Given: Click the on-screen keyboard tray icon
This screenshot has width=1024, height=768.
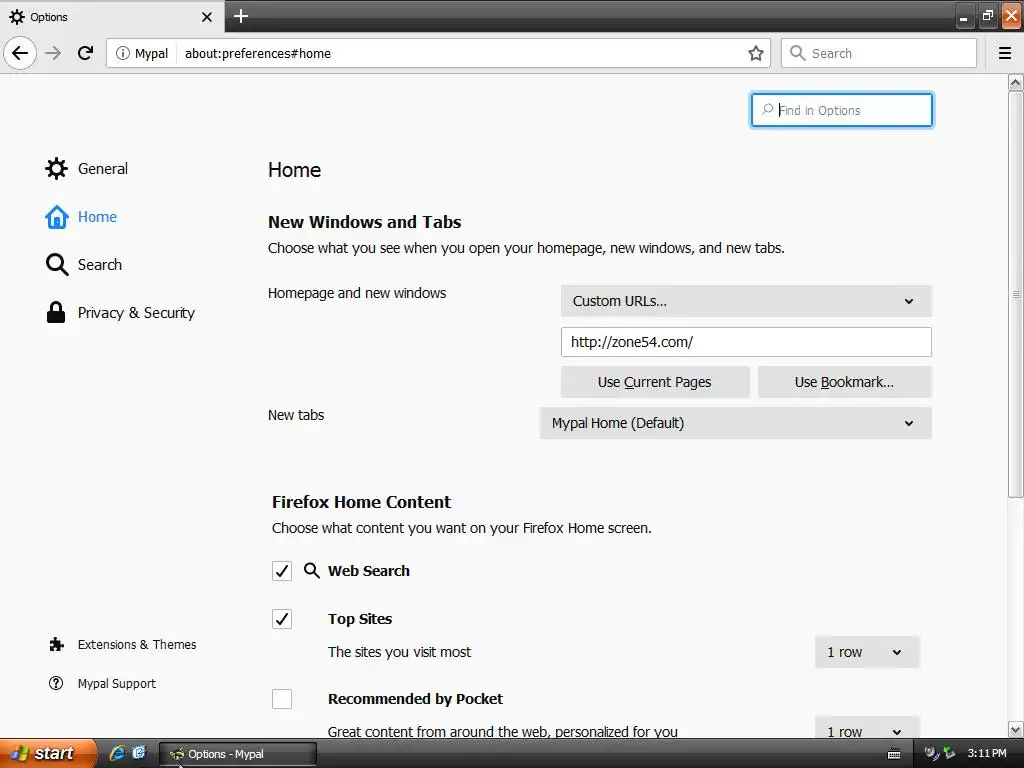Looking at the screenshot, I should click(x=894, y=754).
